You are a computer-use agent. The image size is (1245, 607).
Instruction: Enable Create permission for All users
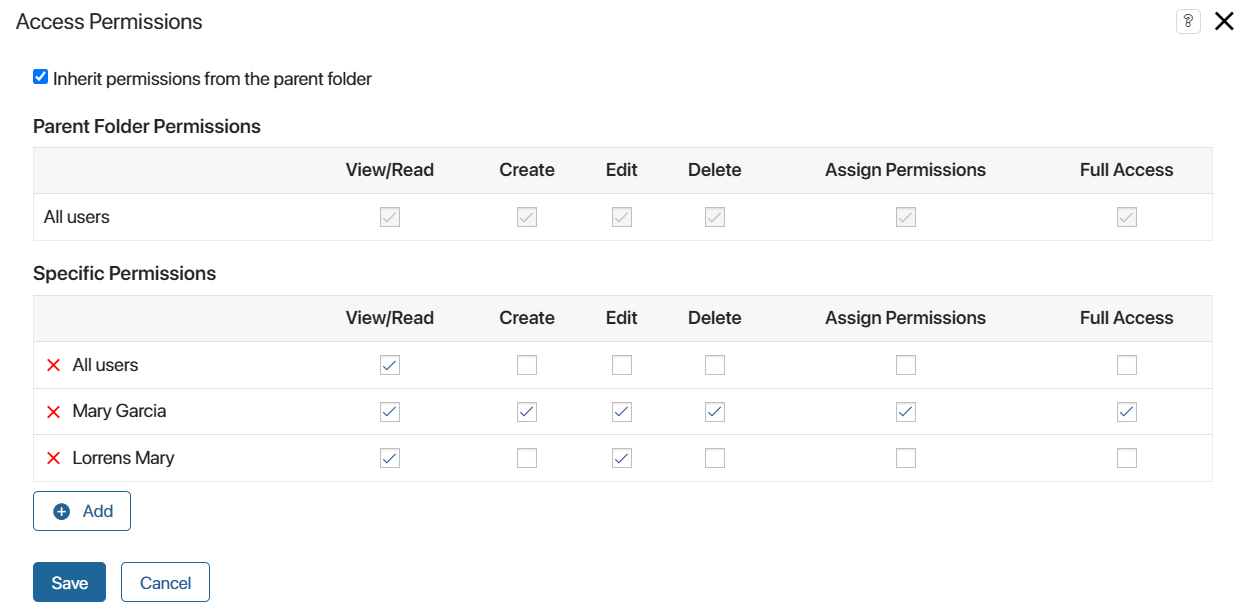point(527,365)
